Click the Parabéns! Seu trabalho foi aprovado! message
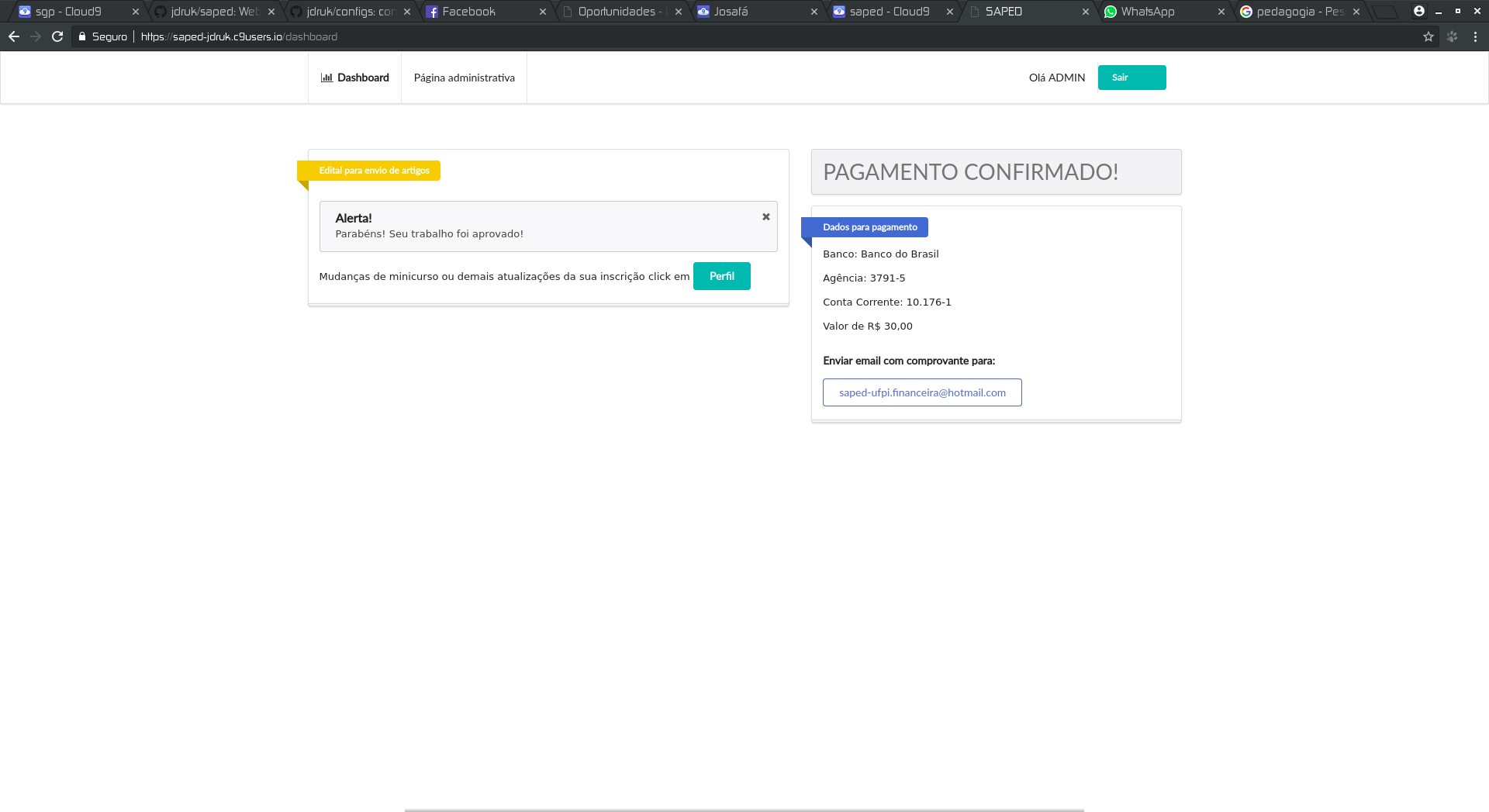The image size is (1489, 812). (430, 233)
